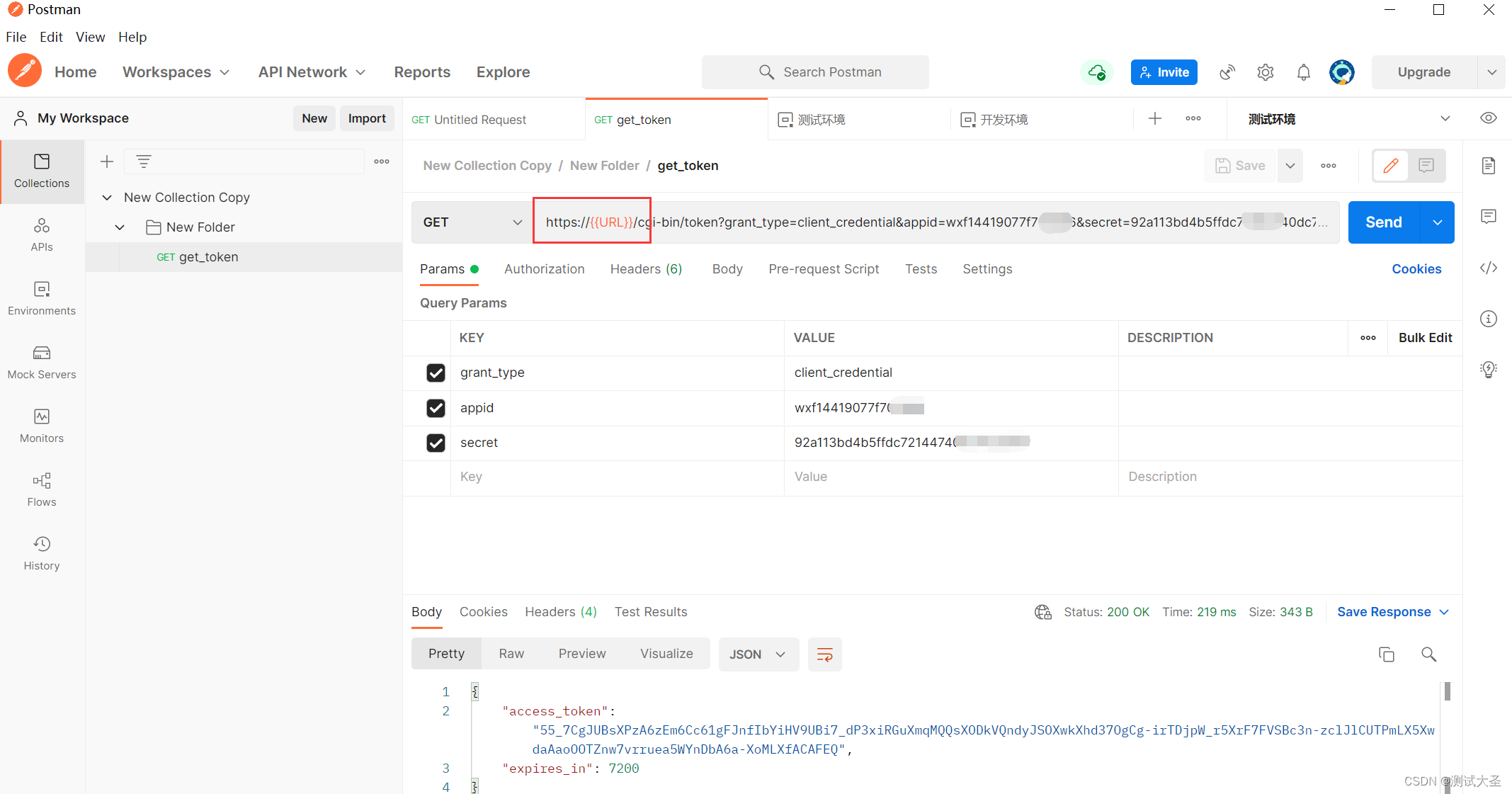Click the Cookies link
The width and height of the screenshot is (1512, 794).
(x=1416, y=269)
